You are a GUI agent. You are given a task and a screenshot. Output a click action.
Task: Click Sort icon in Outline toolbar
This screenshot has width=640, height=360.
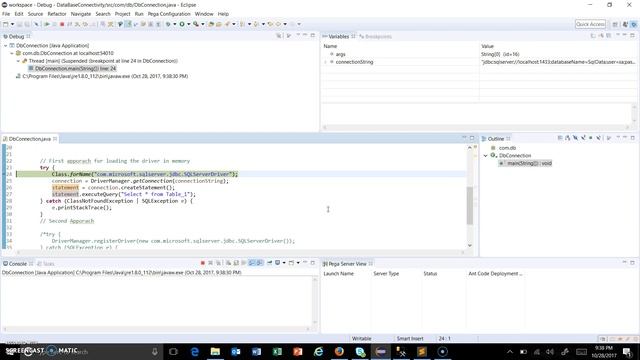pyautogui.click(x=567, y=138)
